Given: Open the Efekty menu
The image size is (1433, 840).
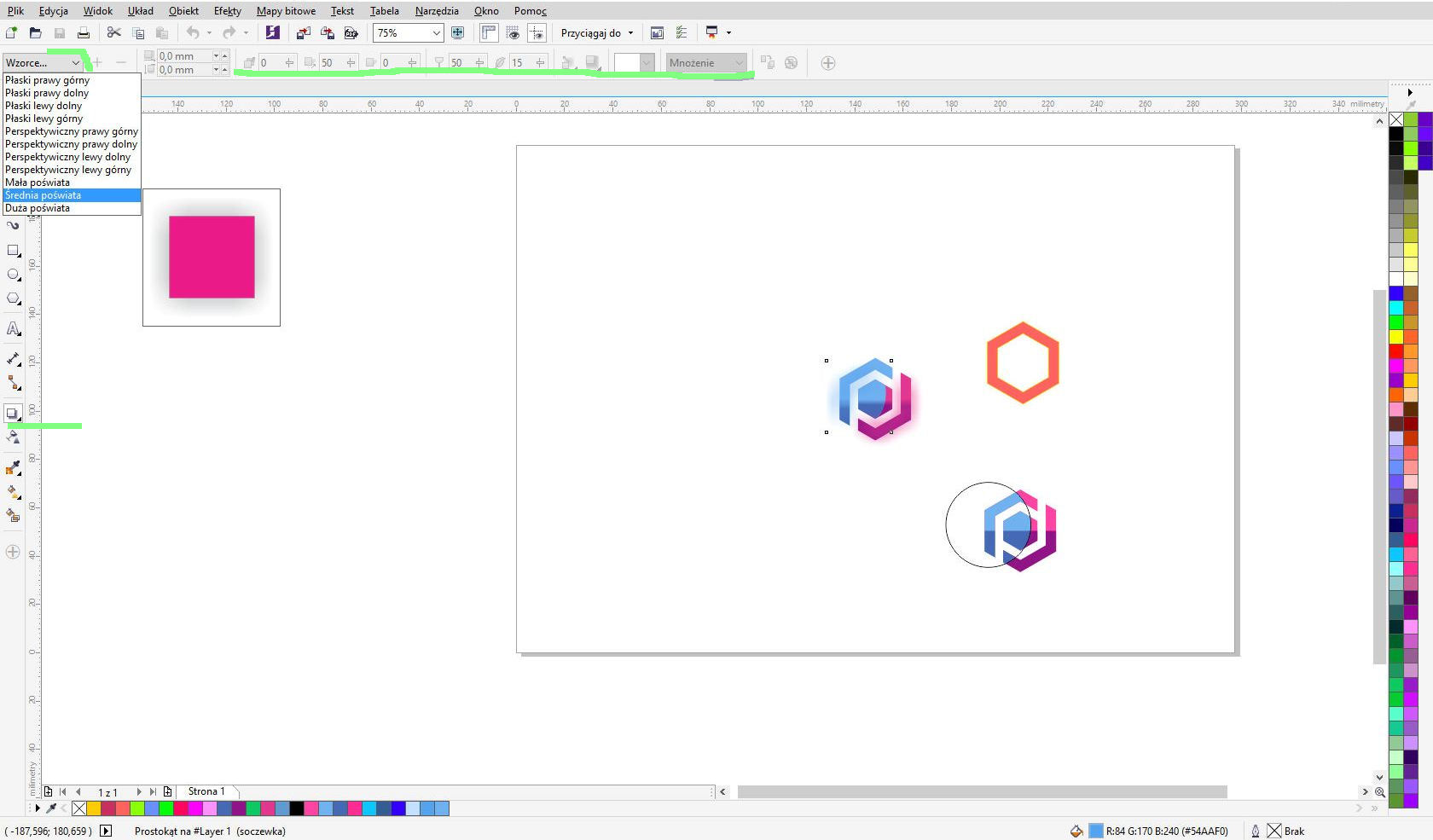Looking at the screenshot, I should (227, 11).
